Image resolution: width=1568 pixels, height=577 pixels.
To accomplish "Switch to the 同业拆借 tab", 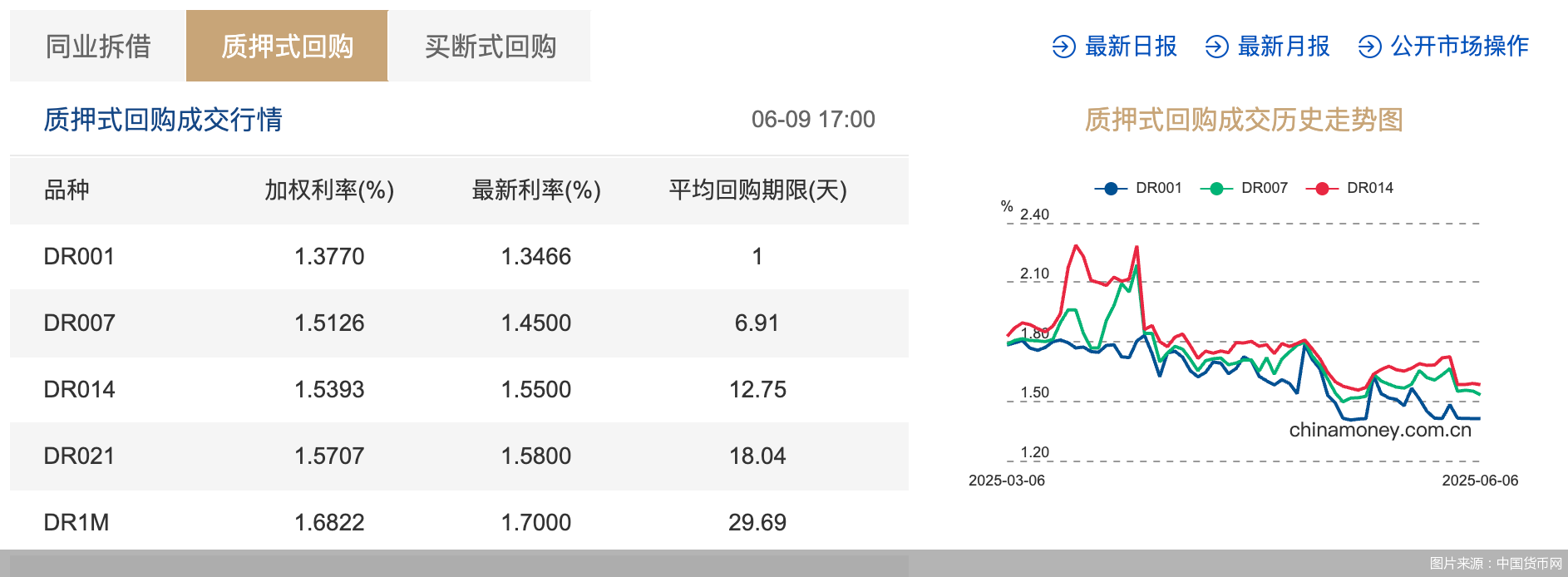I will [x=100, y=47].
